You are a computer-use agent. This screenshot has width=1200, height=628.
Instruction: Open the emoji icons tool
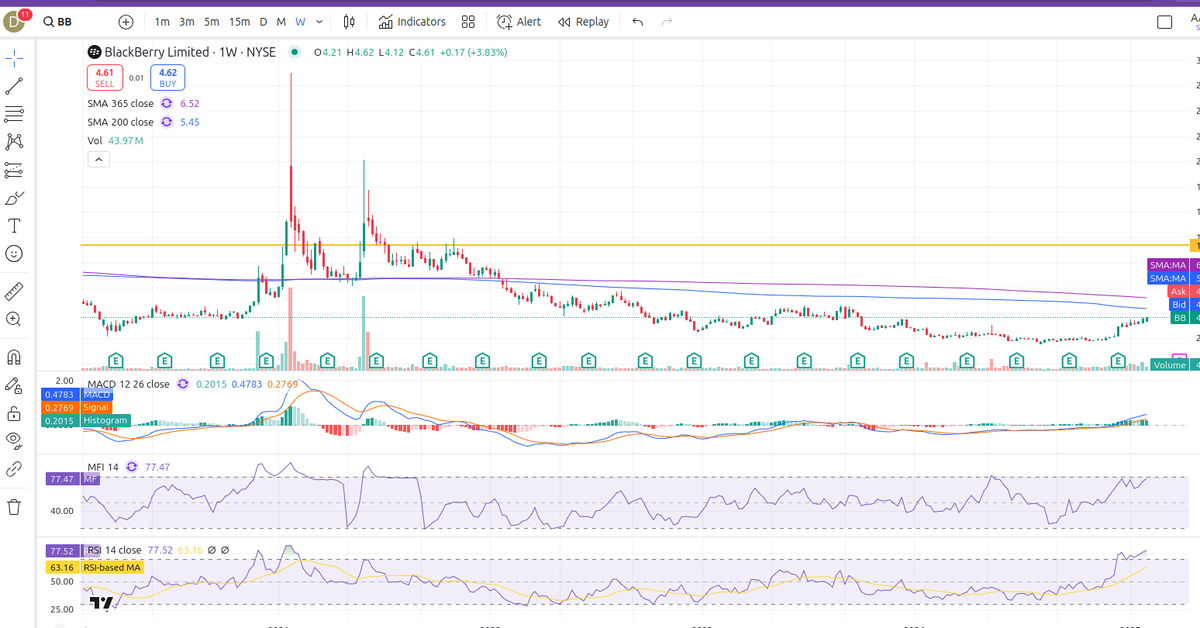tap(14, 254)
